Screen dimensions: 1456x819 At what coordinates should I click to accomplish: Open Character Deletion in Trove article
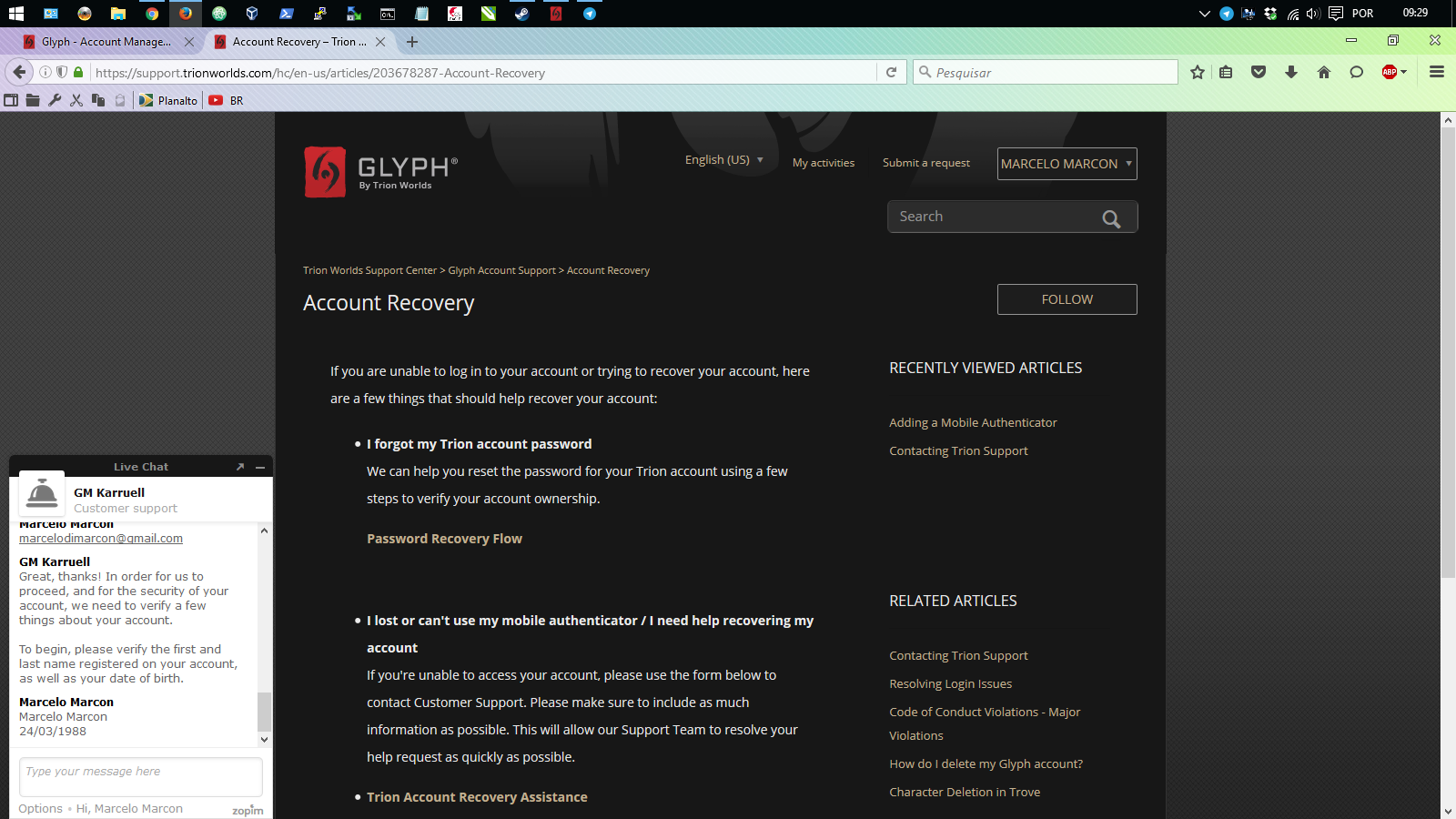pyautogui.click(x=965, y=793)
